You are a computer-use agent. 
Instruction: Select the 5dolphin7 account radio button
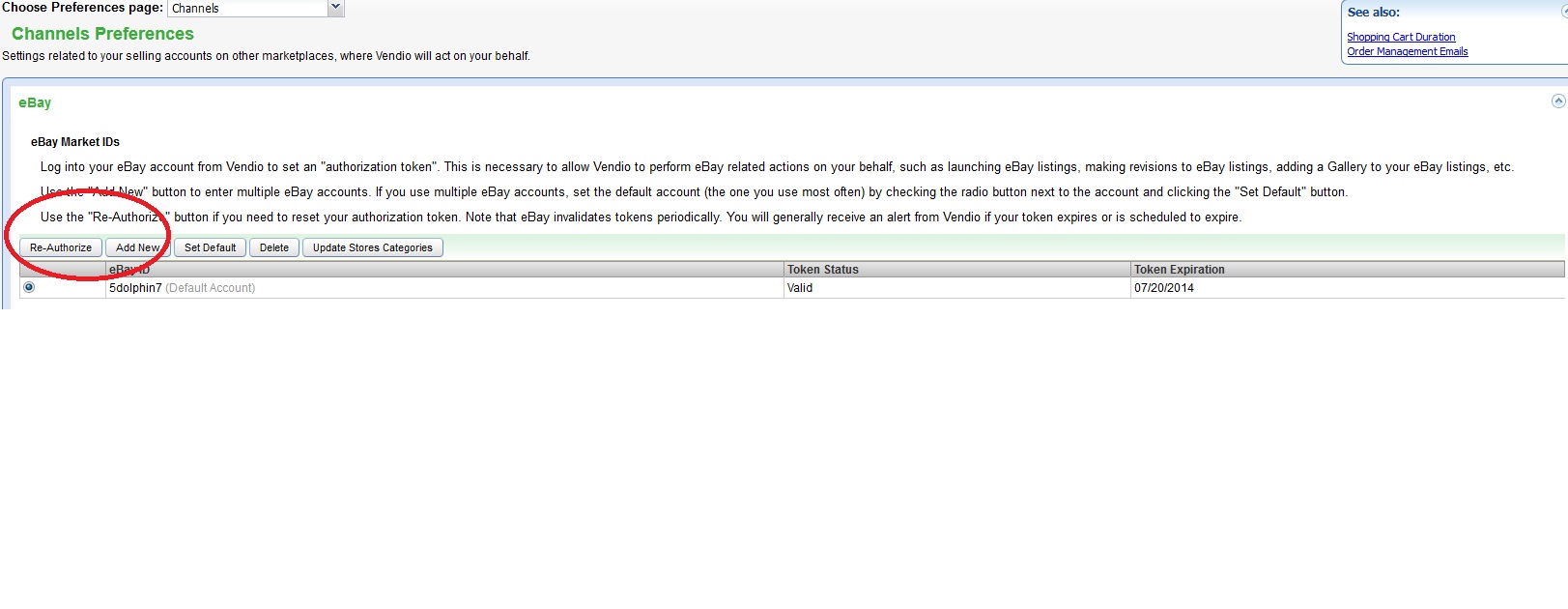[29, 287]
